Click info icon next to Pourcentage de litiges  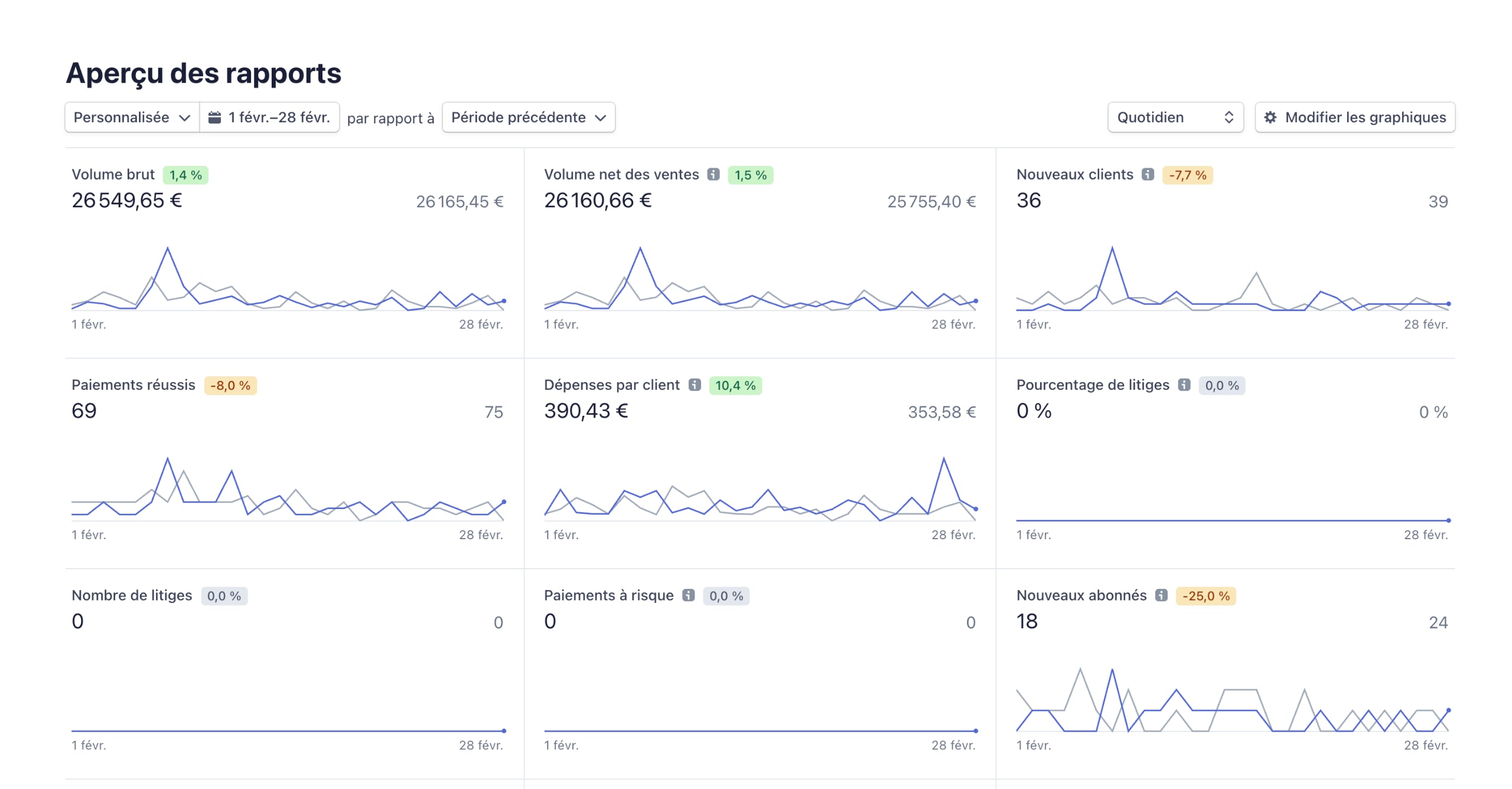tap(1184, 385)
